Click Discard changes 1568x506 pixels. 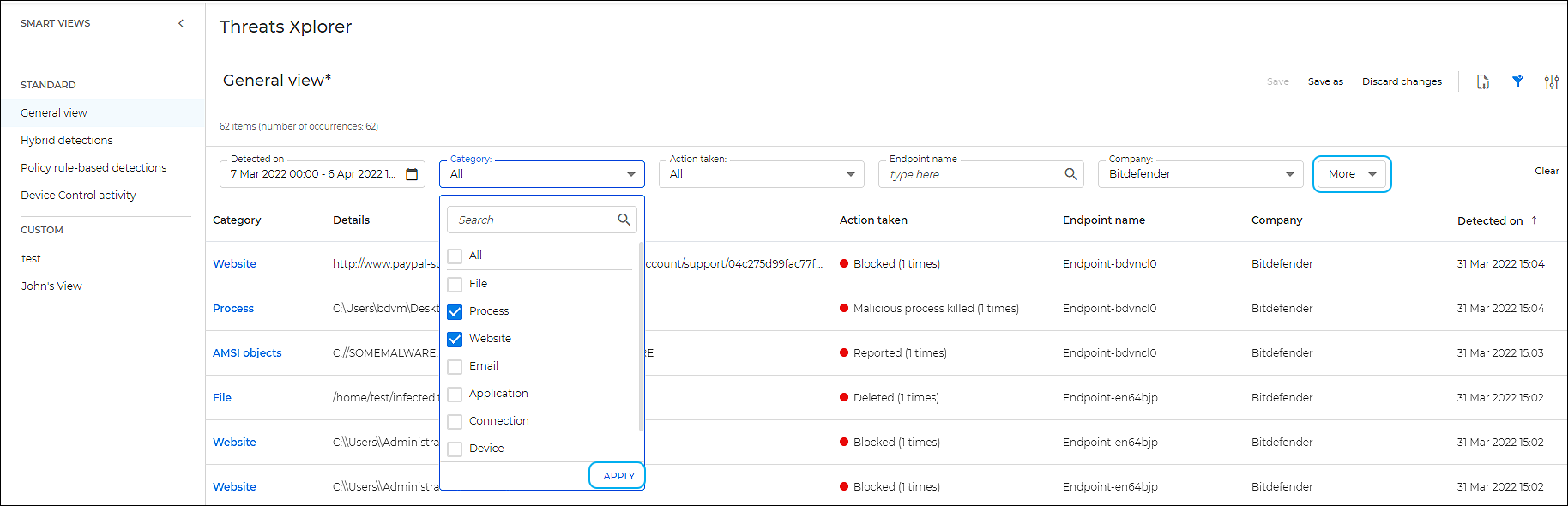1402,82
